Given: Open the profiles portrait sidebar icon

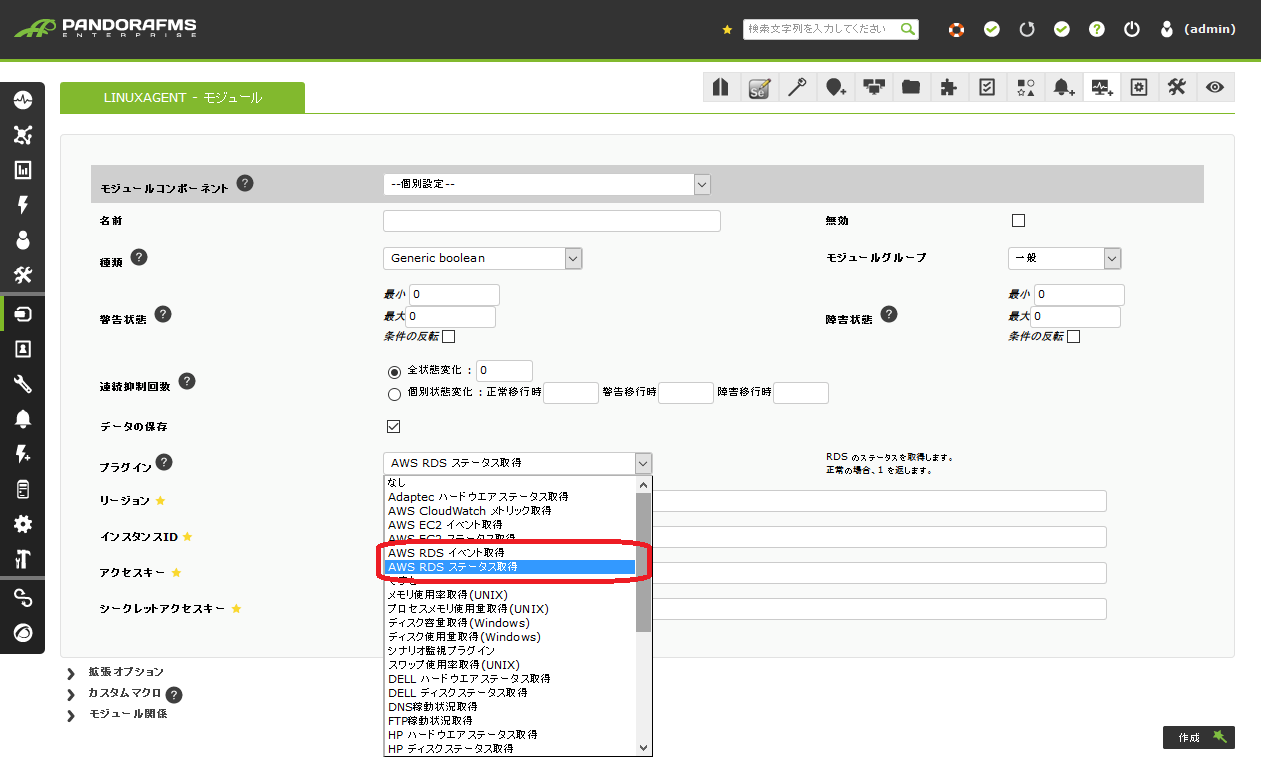Looking at the screenshot, I should click(22, 349).
